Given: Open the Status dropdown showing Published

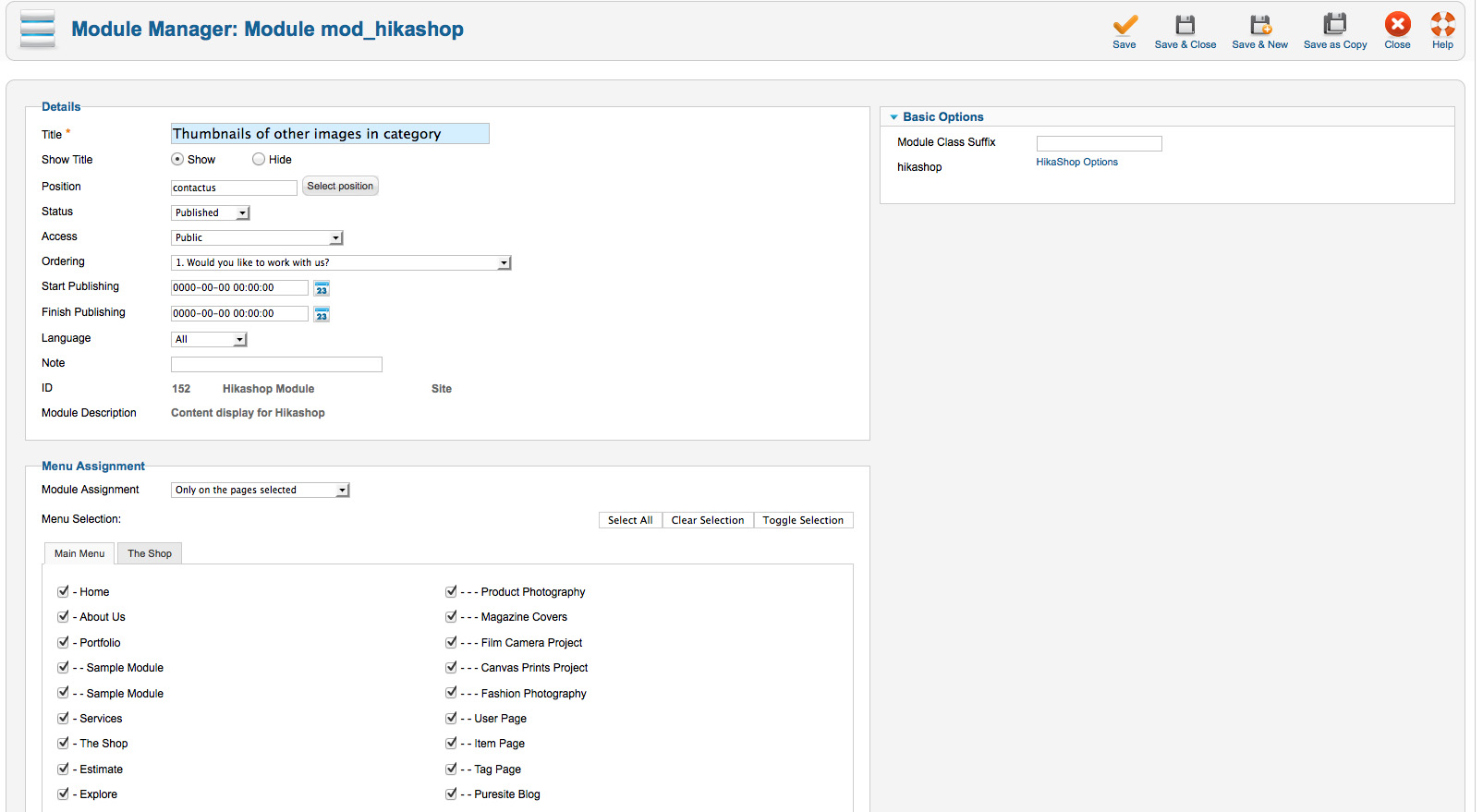Looking at the screenshot, I should point(211,212).
